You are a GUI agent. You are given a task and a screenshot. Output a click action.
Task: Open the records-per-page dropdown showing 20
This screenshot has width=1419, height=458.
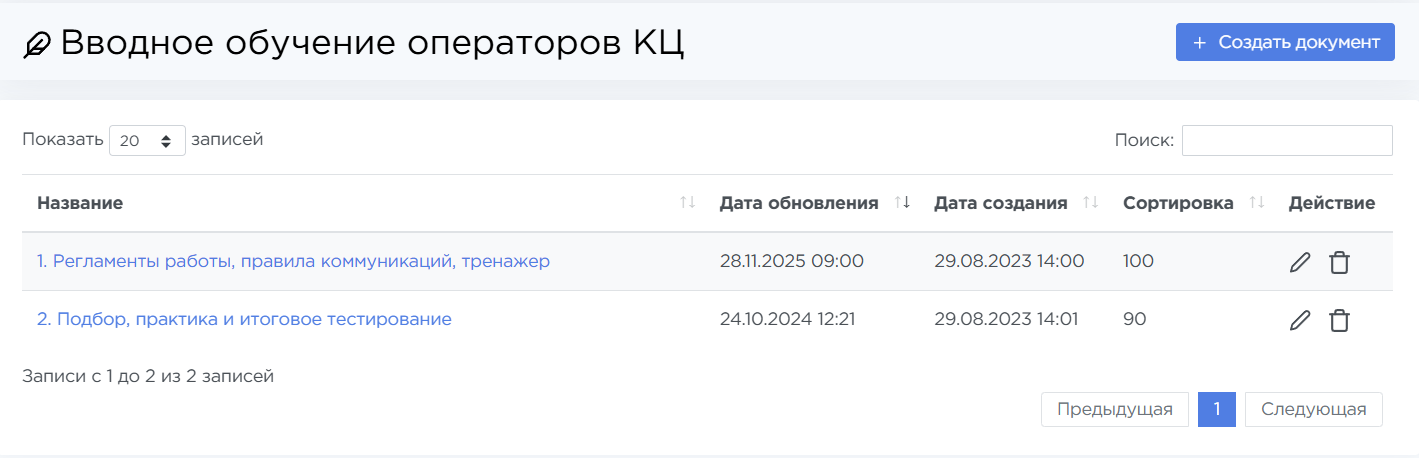147,141
